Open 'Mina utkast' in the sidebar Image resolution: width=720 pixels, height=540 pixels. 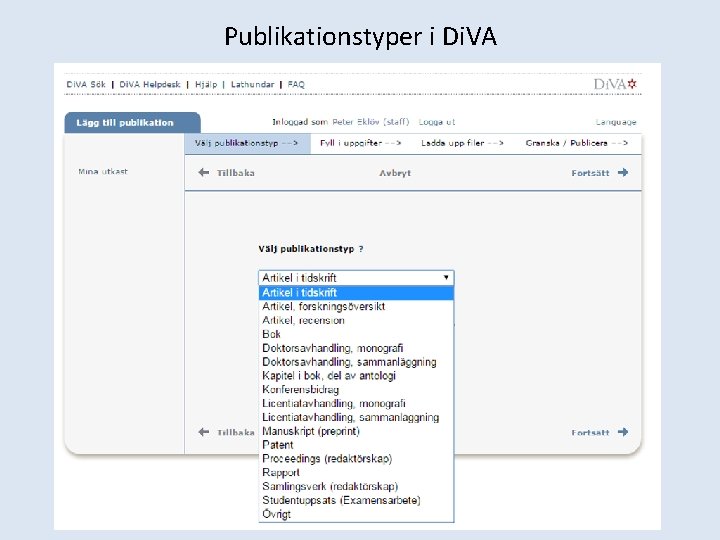point(103,171)
